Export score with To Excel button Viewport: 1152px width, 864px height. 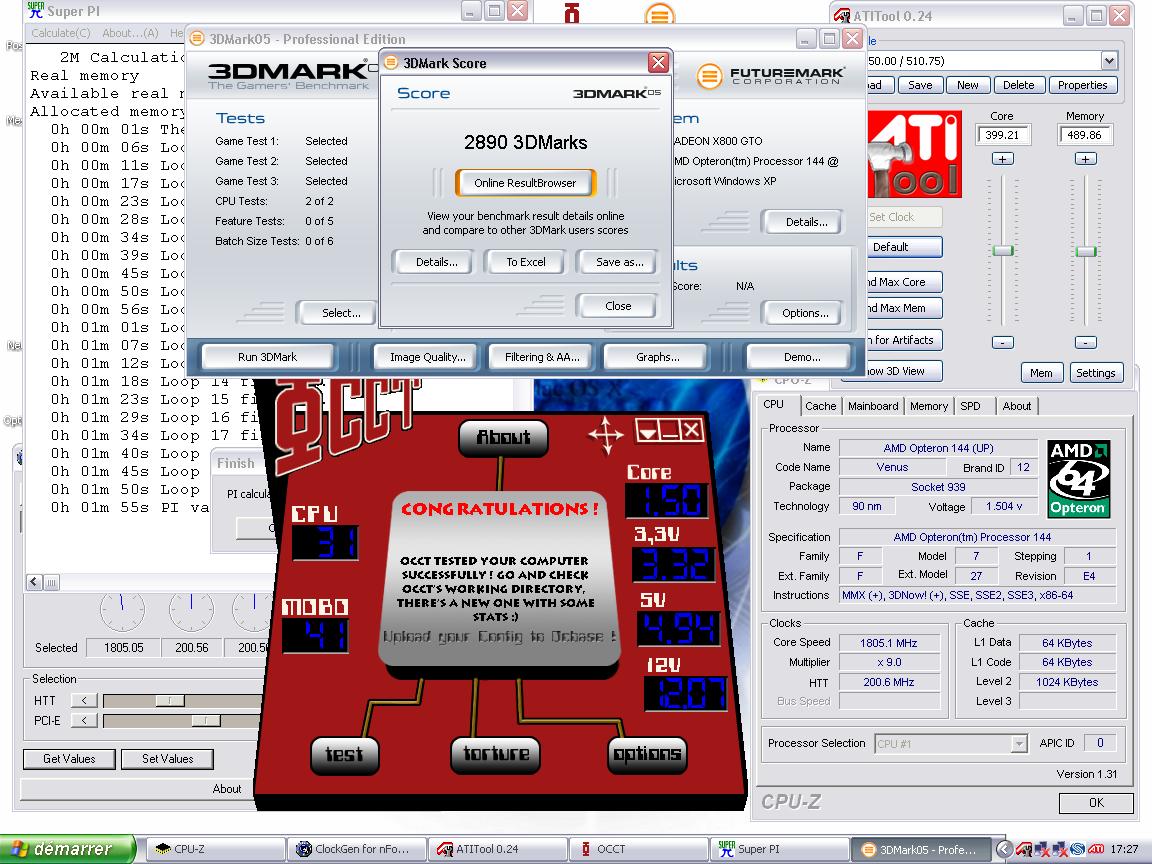pyautogui.click(x=525, y=262)
